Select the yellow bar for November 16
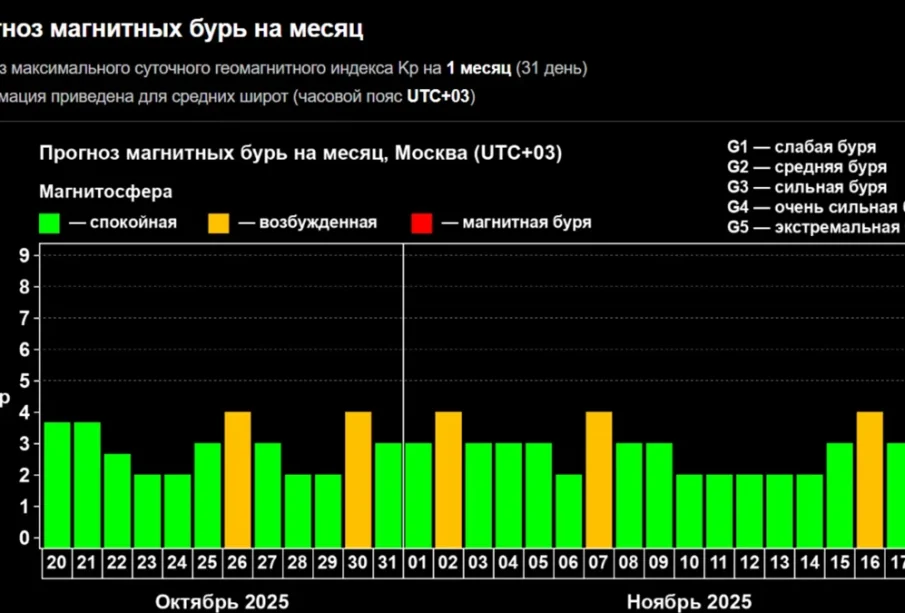905x613 pixels. [x=870, y=478]
